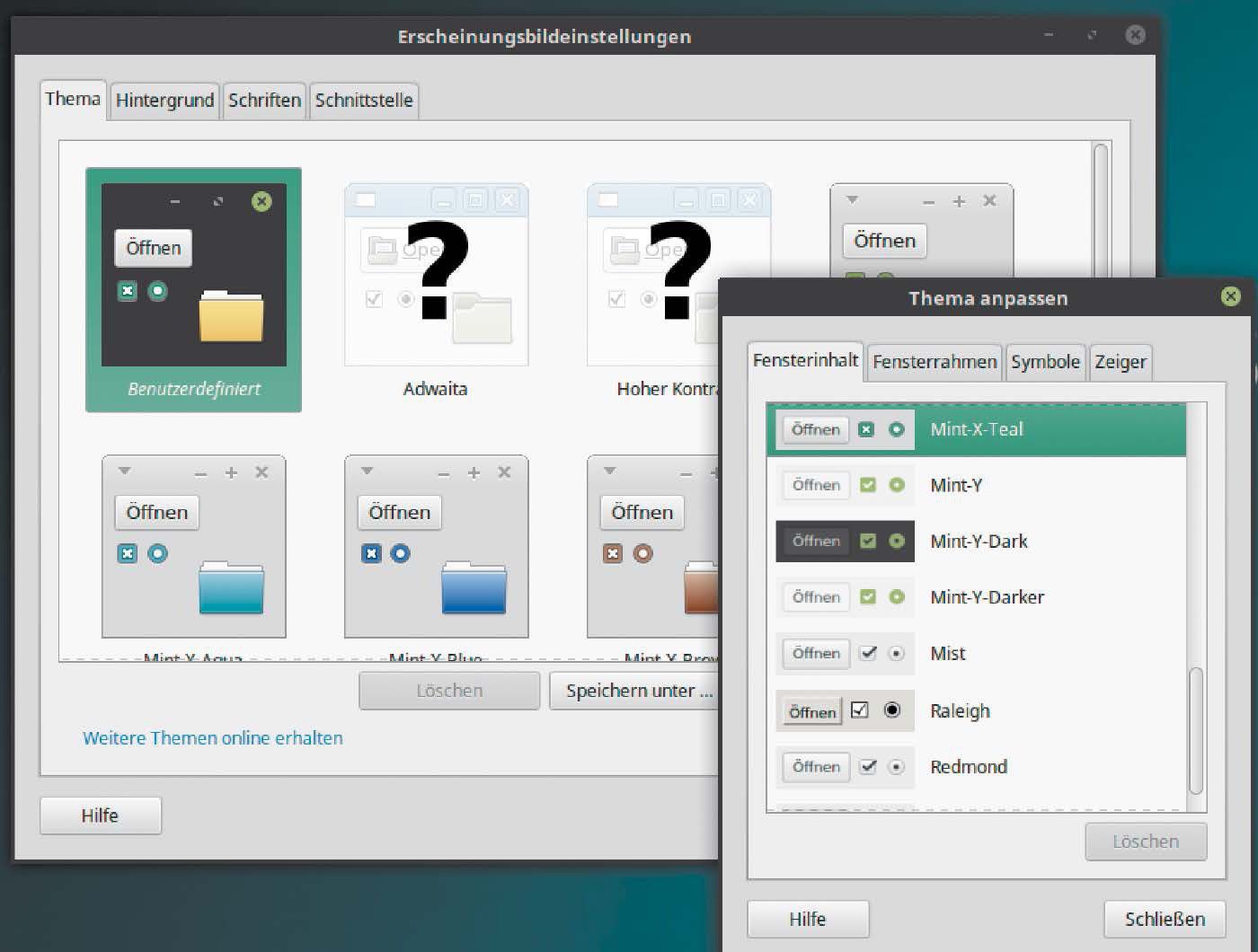Click the Schließen button
Image resolution: width=1258 pixels, height=952 pixels.
pyautogui.click(x=1165, y=919)
